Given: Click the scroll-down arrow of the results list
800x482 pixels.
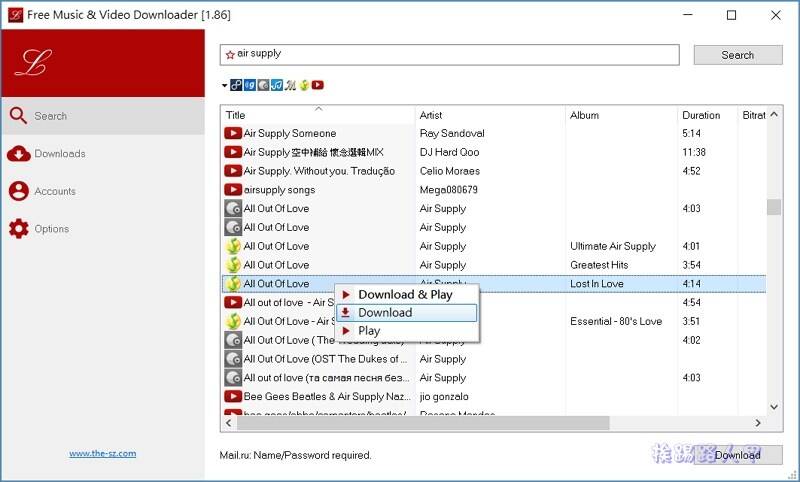Looking at the screenshot, I should (774, 407).
